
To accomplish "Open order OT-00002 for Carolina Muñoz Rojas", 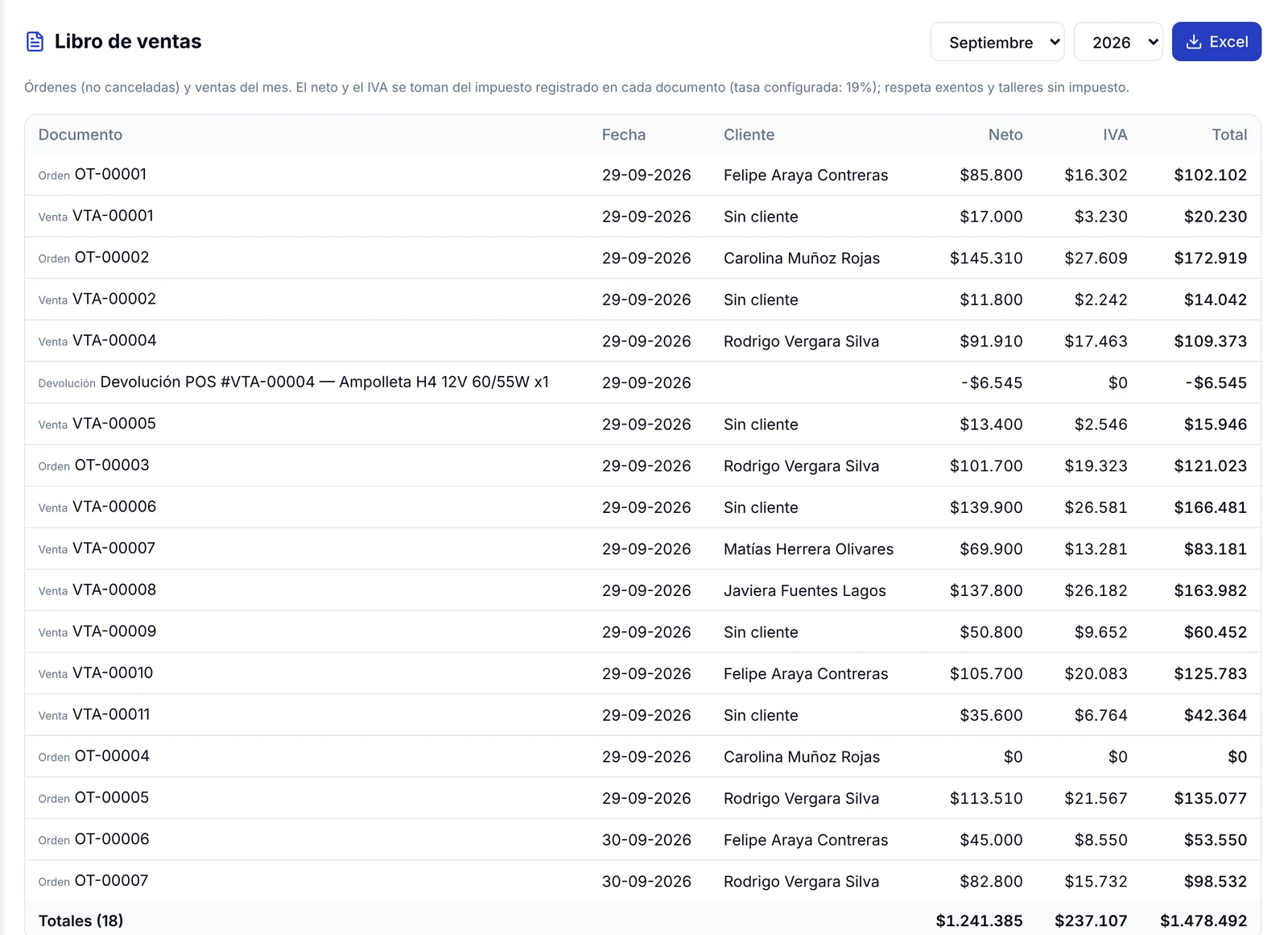I will (x=642, y=258).
